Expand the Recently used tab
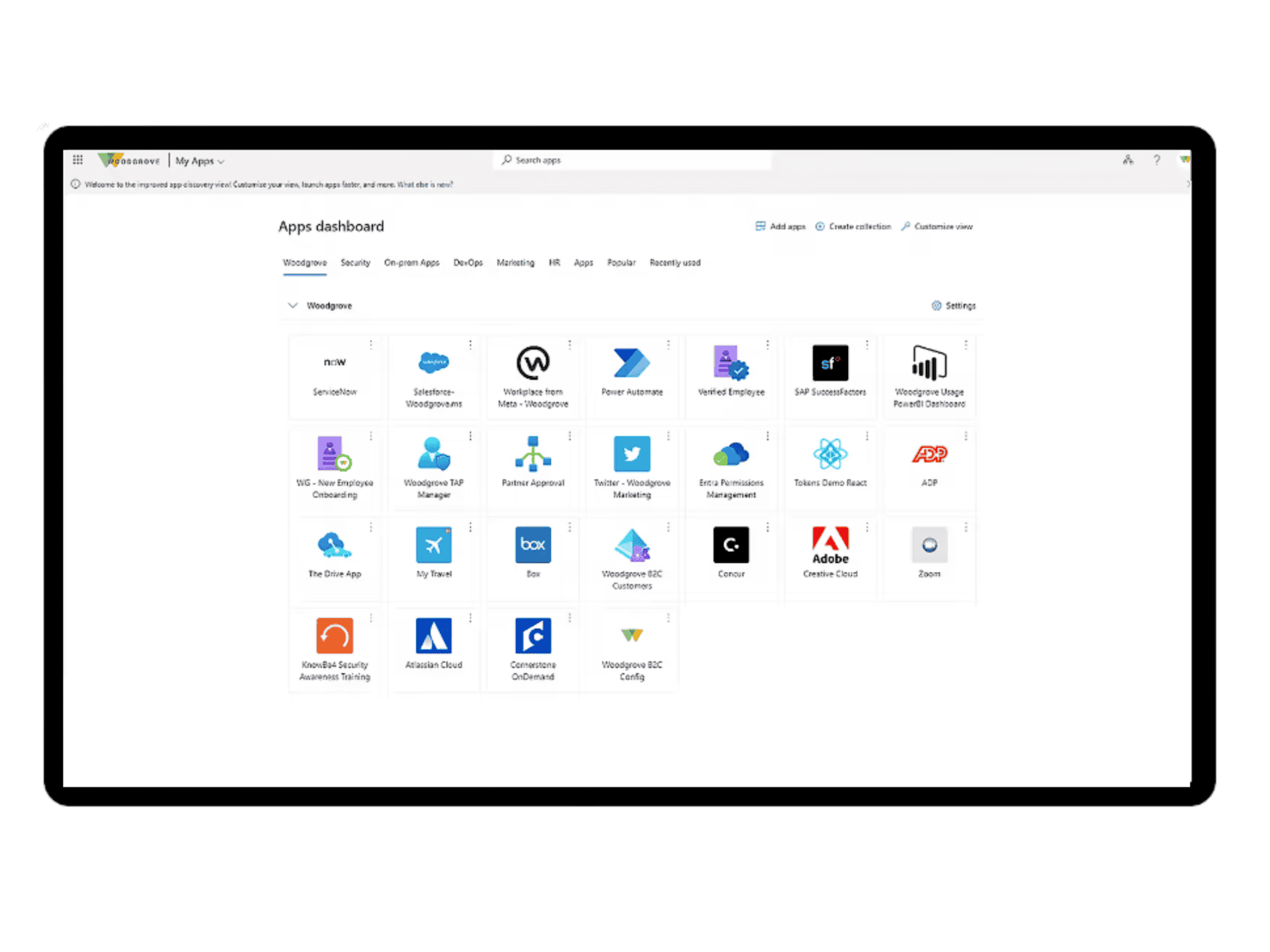 tap(674, 262)
